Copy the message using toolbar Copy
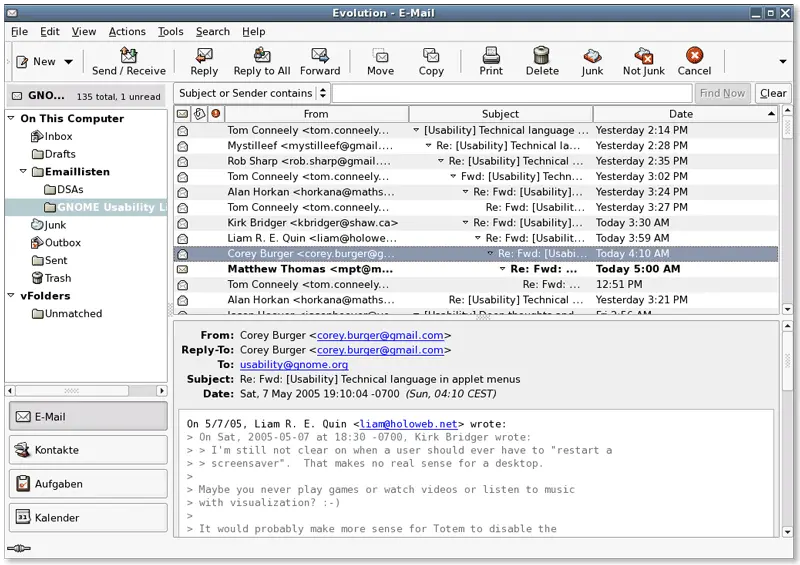This screenshot has height=565, width=800. pyautogui.click(x=431, y=61)
